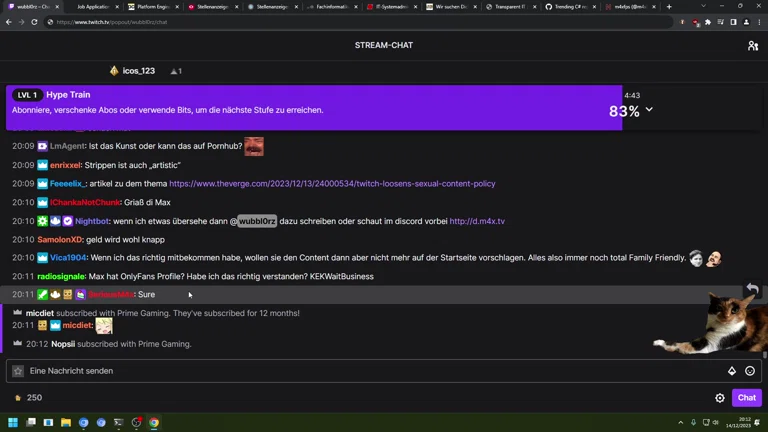Open the terminal icon in taskbar
This screenshot has height=432, width=768.
(119, 422)
